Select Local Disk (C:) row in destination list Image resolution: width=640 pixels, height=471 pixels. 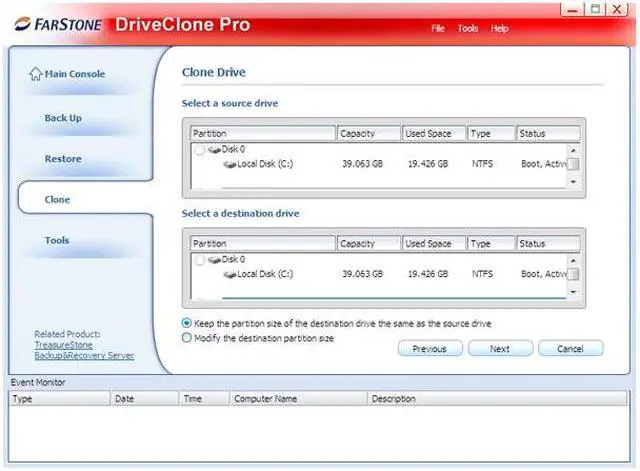click(379, 274)
